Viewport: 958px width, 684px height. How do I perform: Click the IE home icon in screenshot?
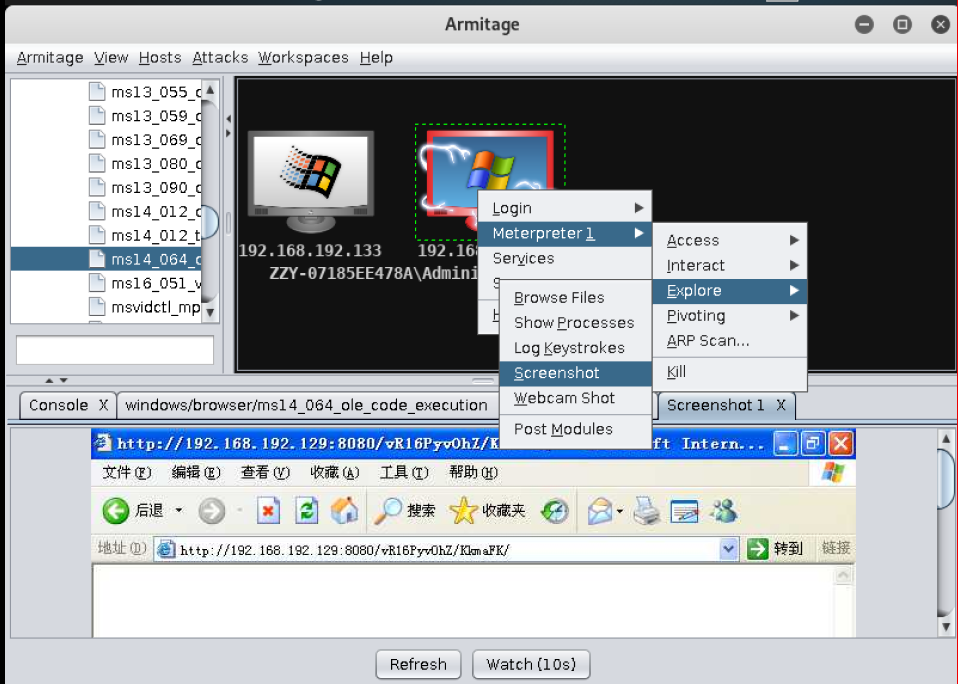pyautogui.click(x=345, y=510)
